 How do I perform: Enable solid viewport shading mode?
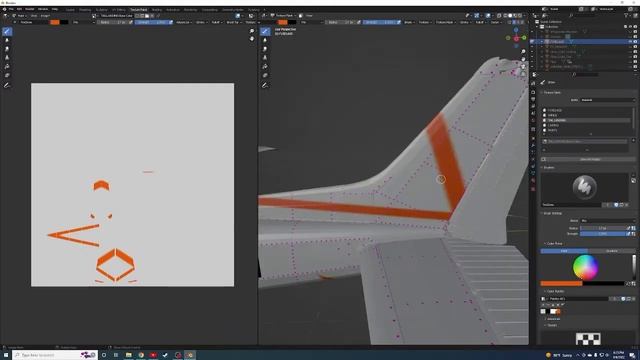click(510, 16)
